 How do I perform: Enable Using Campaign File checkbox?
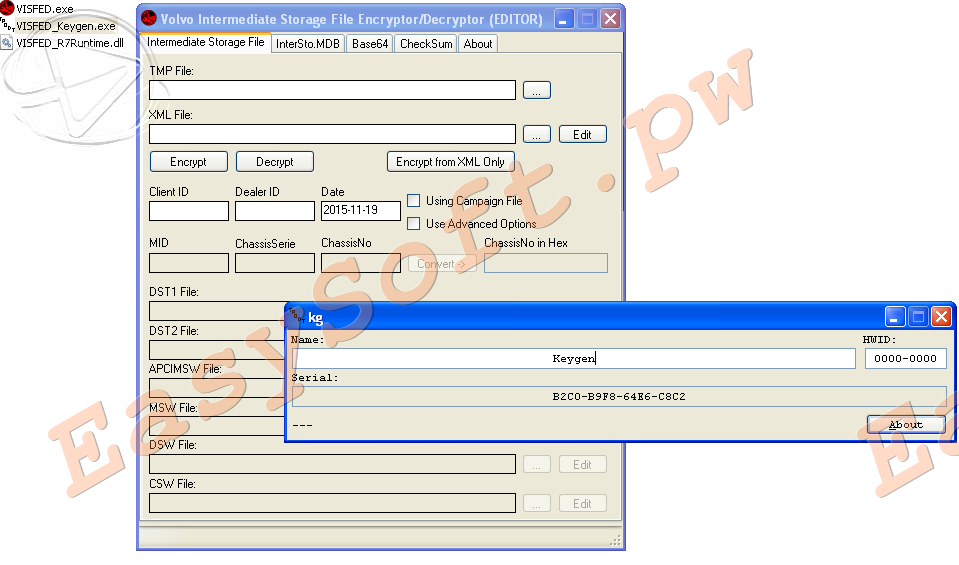point(414,201)
